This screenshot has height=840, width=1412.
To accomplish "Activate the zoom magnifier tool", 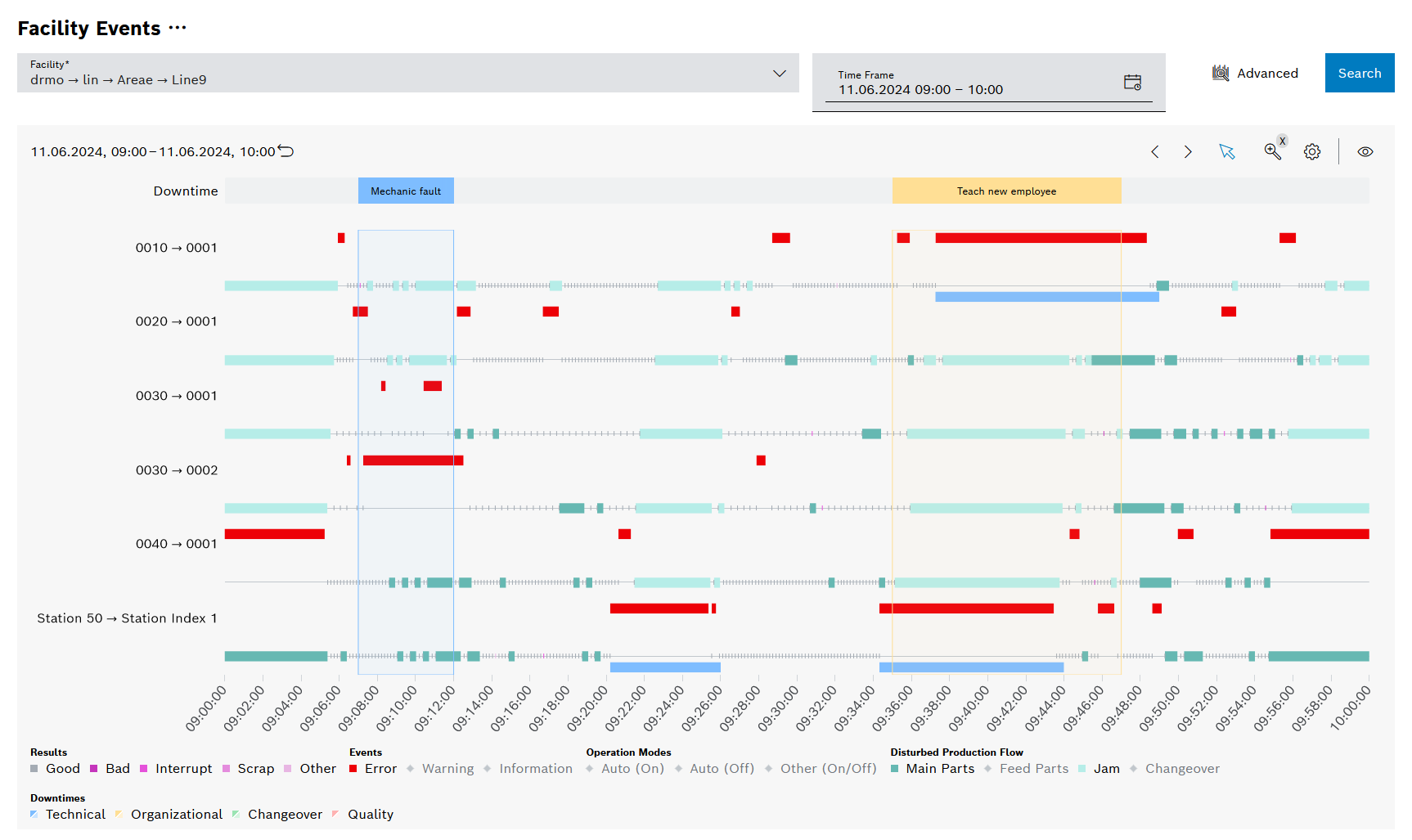I will (1272, 152).
